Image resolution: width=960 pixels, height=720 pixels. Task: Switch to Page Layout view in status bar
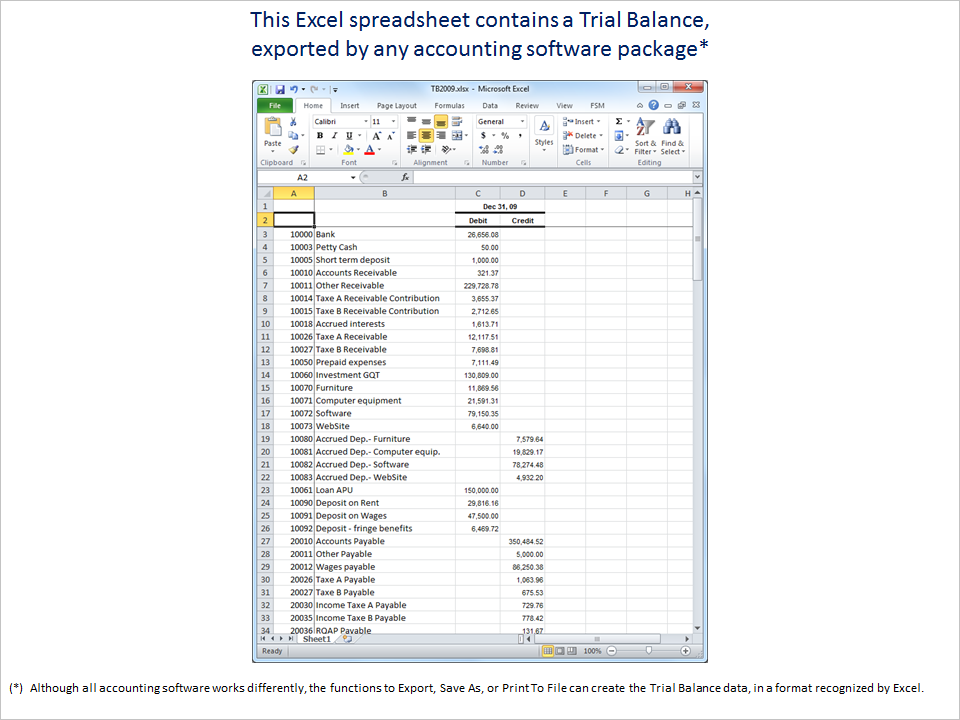point(561,651)
